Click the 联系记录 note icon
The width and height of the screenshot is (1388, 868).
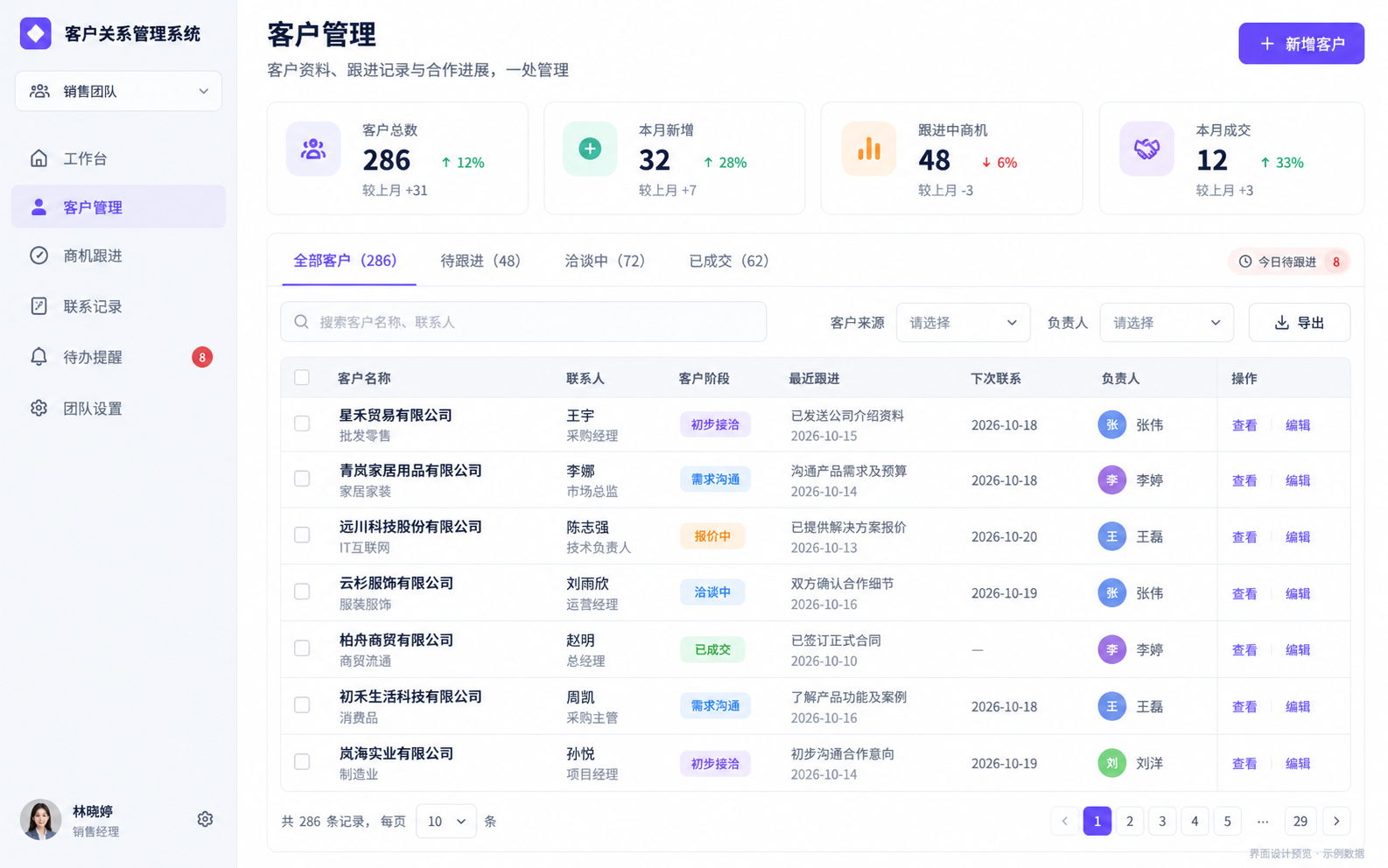pos(39,306)
